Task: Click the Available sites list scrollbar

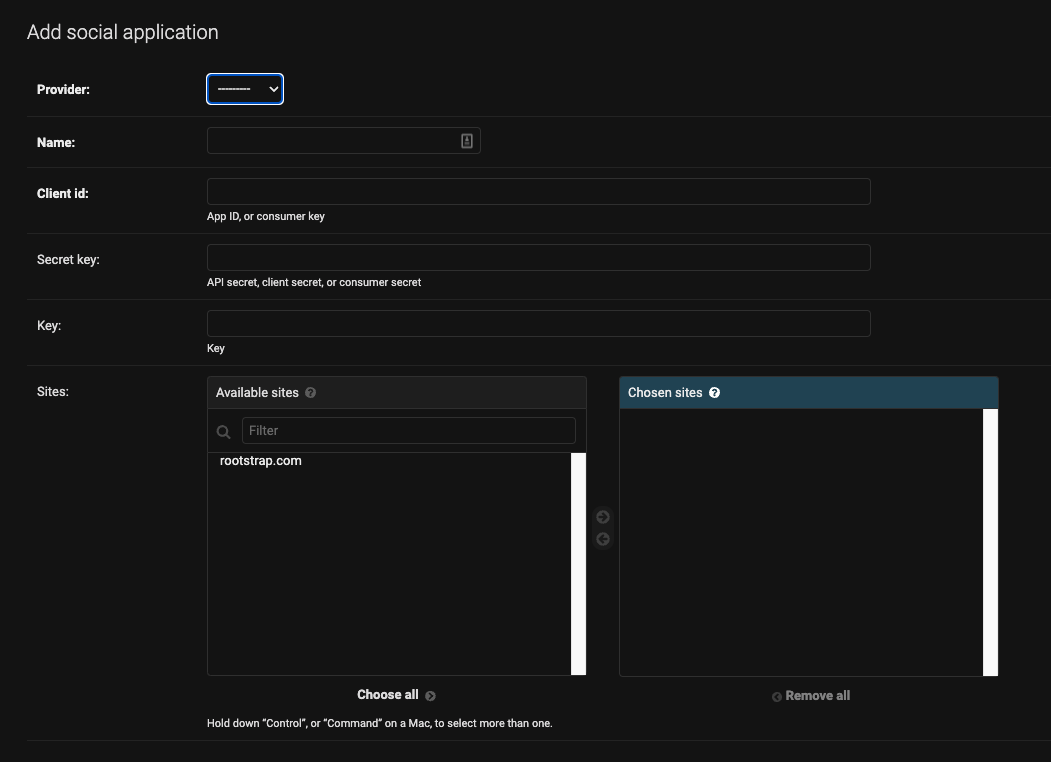Action: pyautogui.click(x=578, y=564)
